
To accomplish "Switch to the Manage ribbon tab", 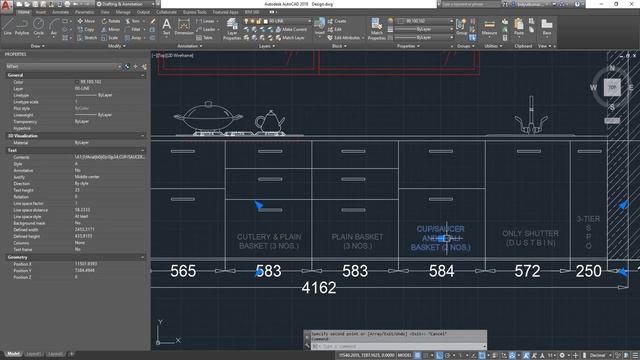I will coord(123,12).
